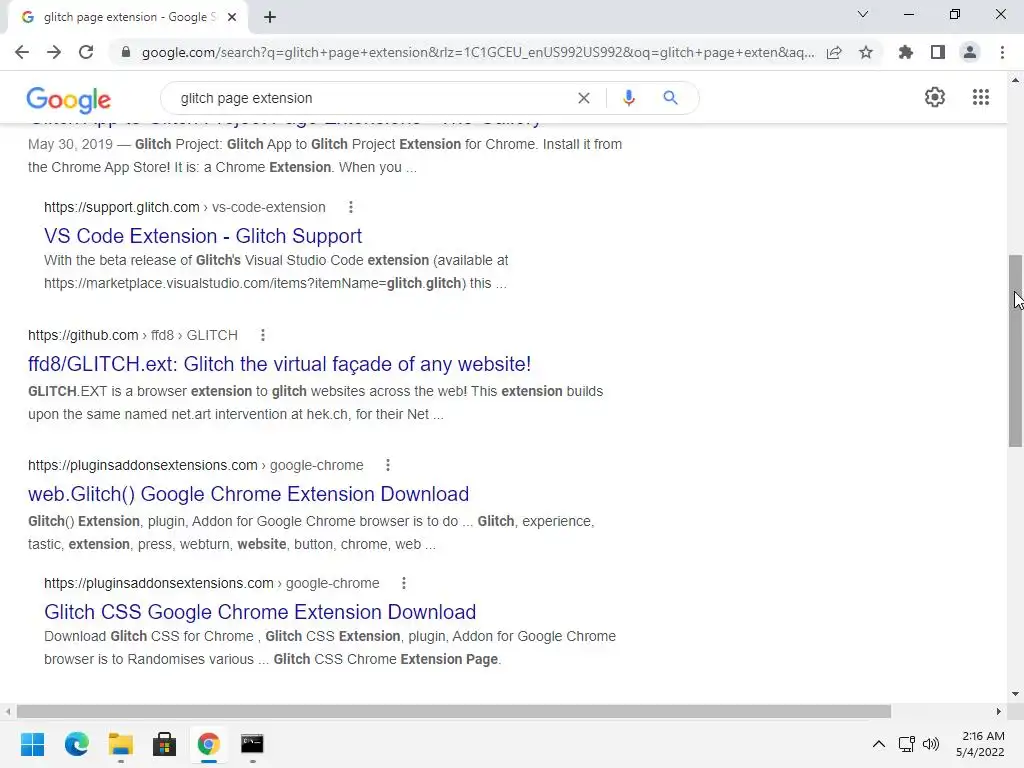The height and width of the screenshot is (768, 1024).
Task: Open a new tab with the plus button
Action: 270,17
